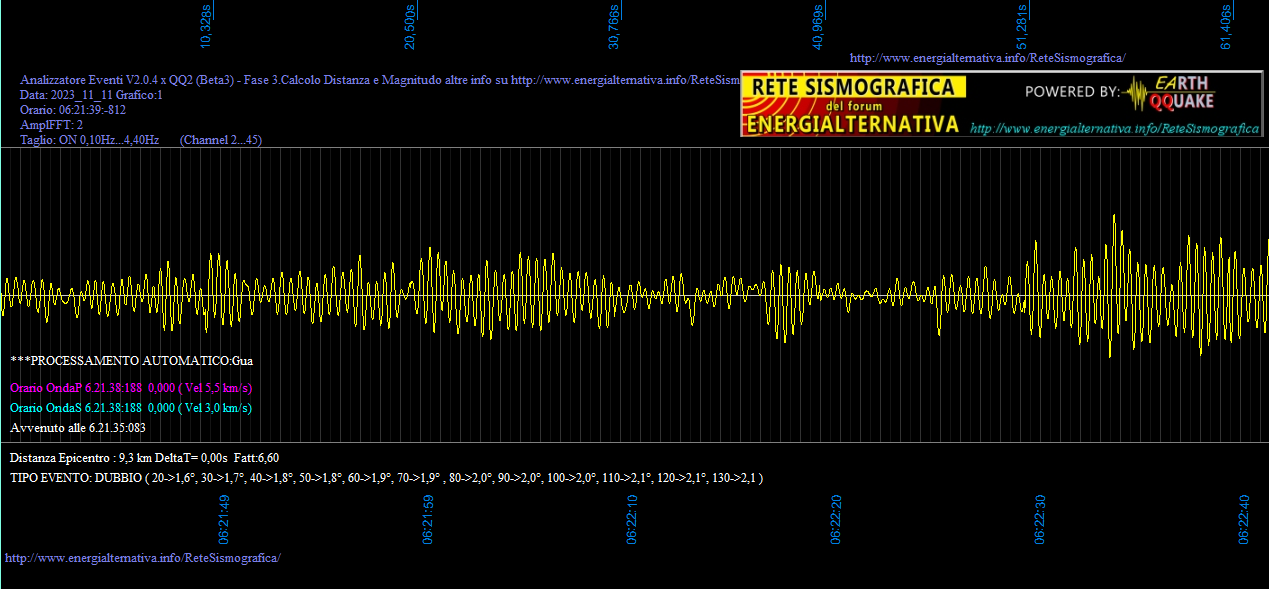The image size is (1269, 589).
Task: Click the 'Taglio: ON 0,10Hz...4,40Hz' text
Action: (x=90, y=140)
